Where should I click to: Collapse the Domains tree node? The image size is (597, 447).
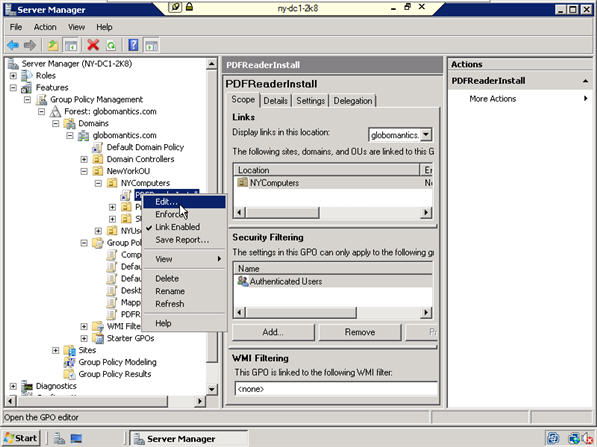[x=56, y=123]
